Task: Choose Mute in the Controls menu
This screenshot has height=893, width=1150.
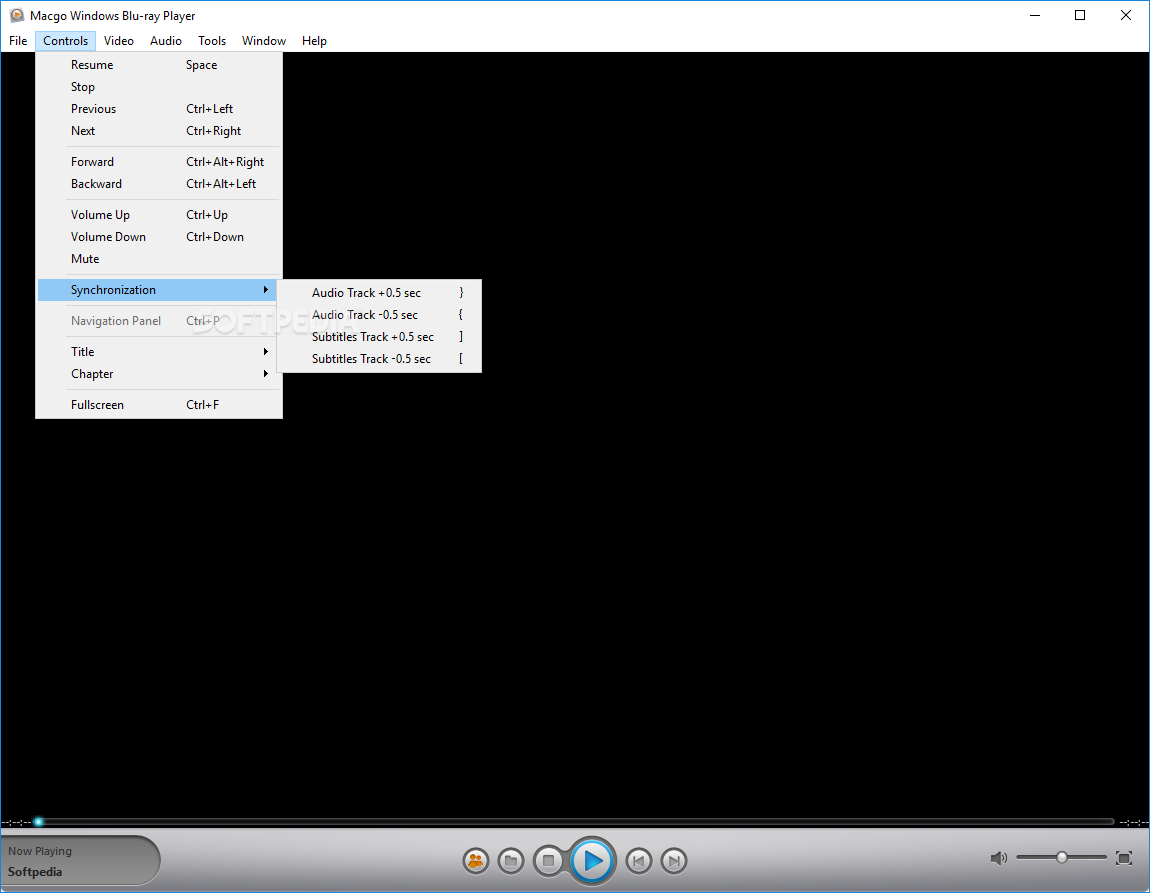Action: click(158, 258)
